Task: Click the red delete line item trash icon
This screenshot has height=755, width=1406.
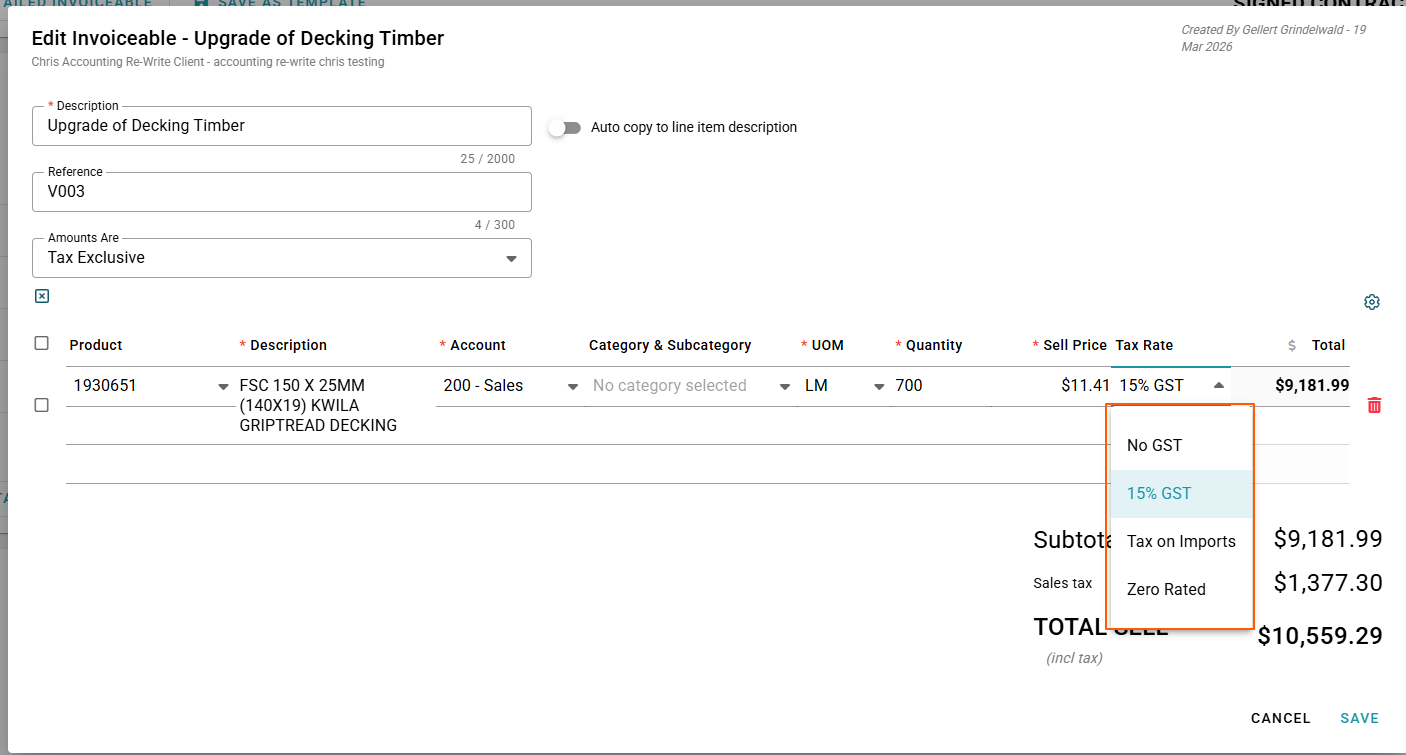Action: (x=1374, y=405)
